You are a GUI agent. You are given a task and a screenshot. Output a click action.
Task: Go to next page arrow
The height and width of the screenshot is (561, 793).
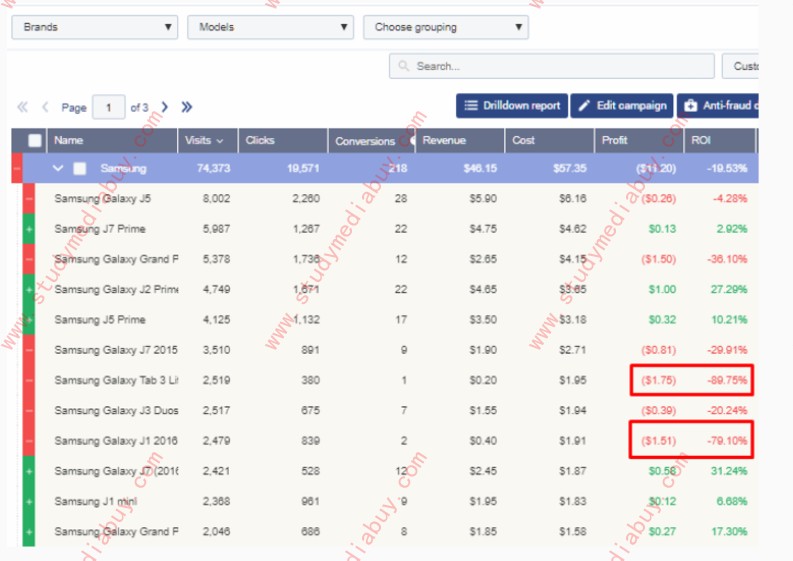164,107
